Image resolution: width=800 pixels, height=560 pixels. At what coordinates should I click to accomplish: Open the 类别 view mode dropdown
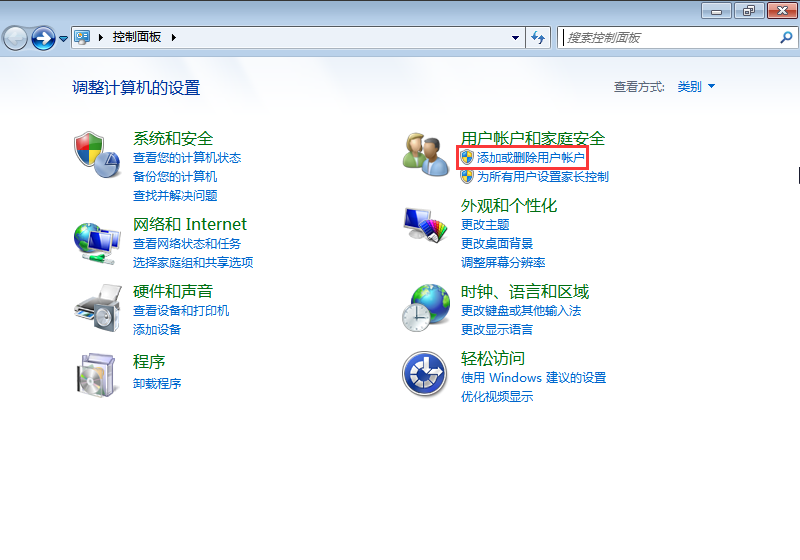696,87
